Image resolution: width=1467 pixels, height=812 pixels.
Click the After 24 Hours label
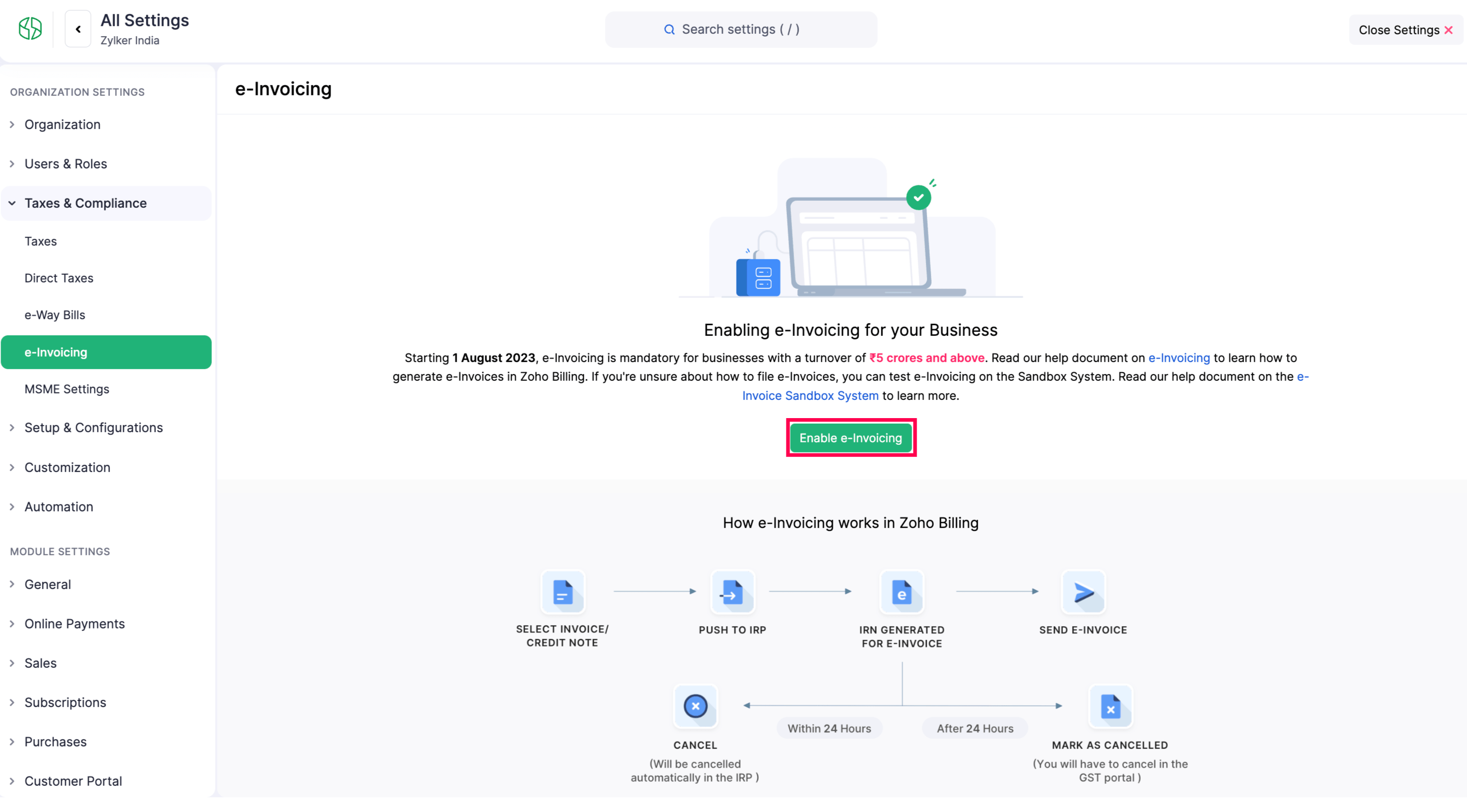coord(975,729)
